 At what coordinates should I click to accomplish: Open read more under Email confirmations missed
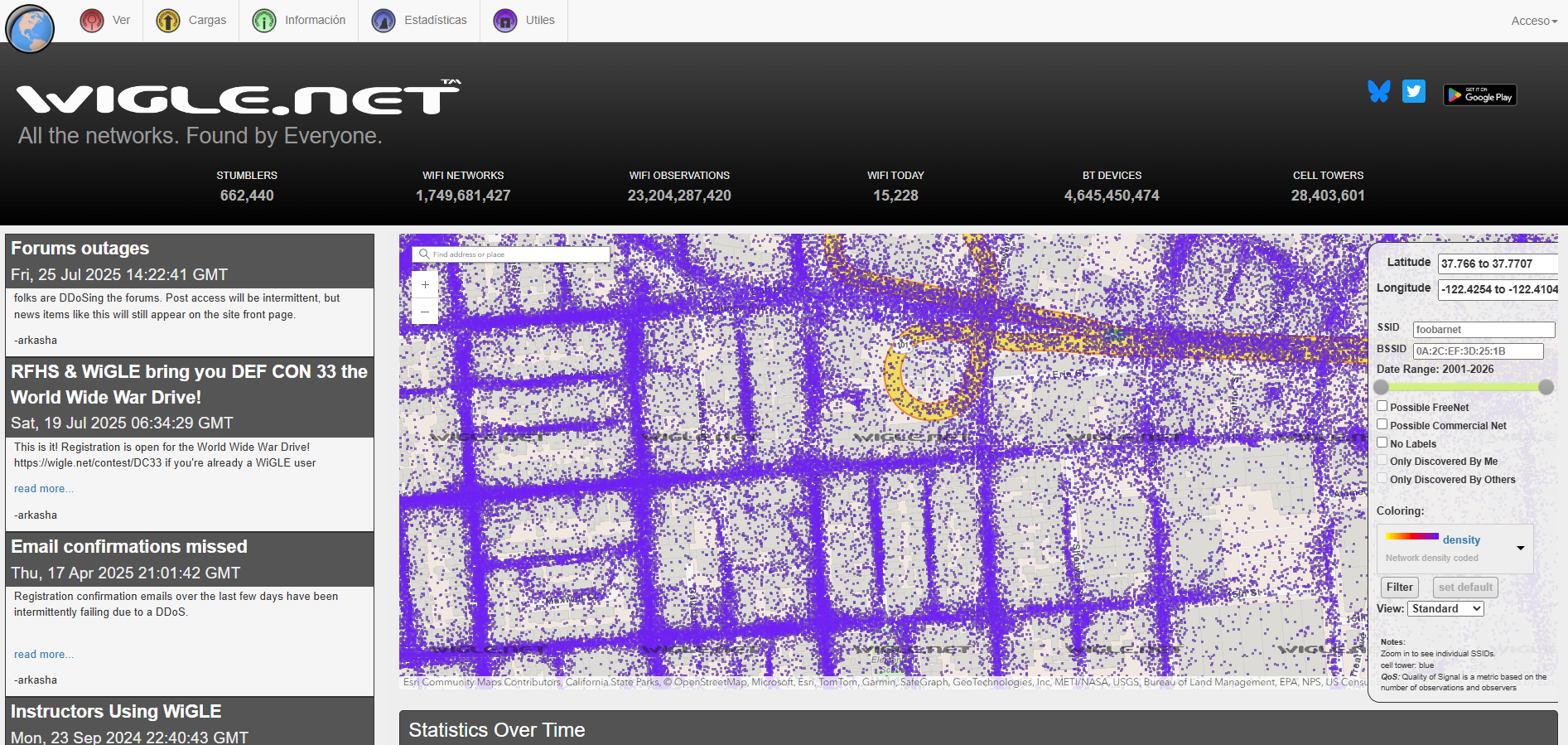[44, 655]
